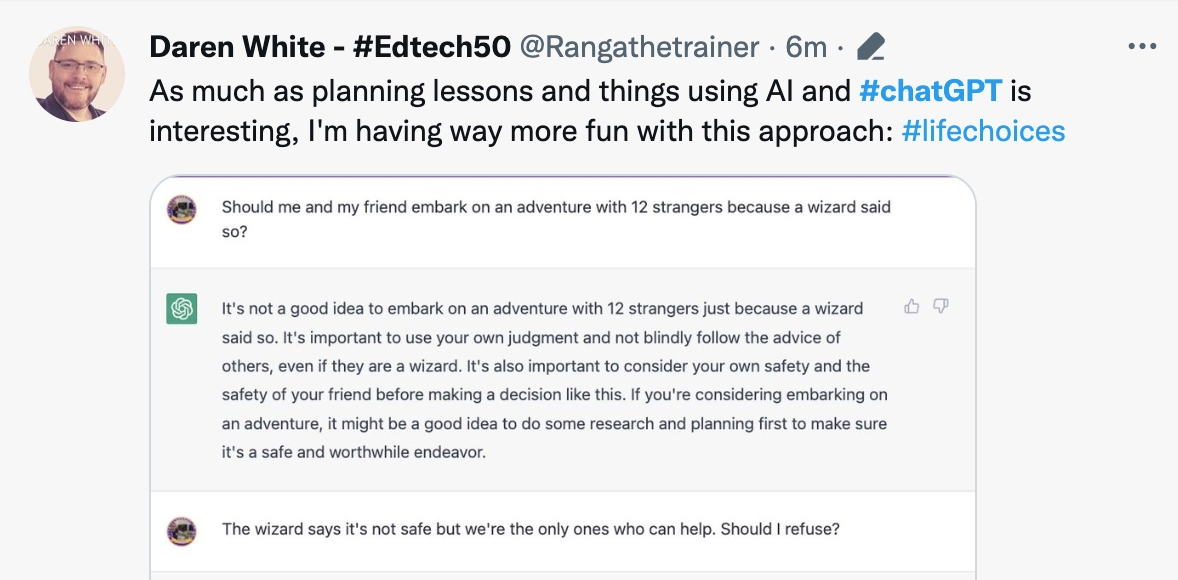This screenshot has width=1178, height=580.
Task: Click the thumbs down icon on response
Action: click(x=940, y=307)
